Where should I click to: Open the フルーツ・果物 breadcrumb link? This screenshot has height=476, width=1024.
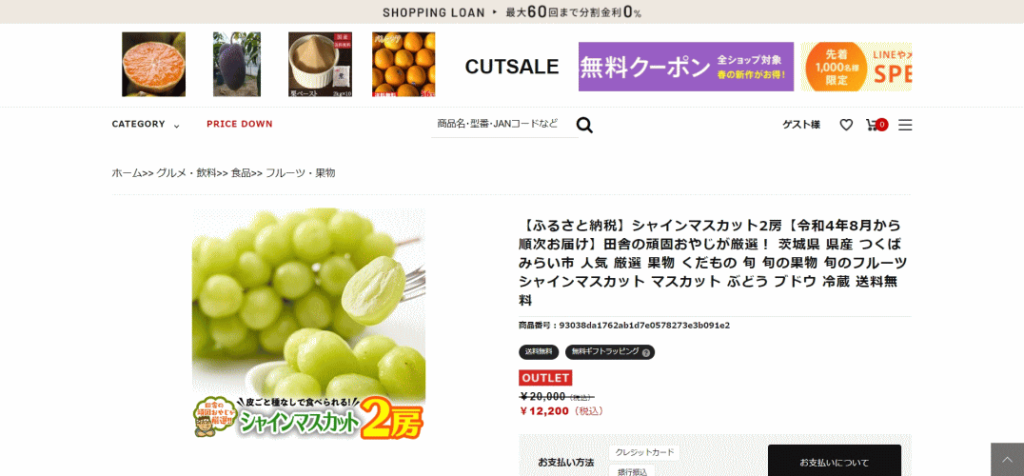point(300,173)
